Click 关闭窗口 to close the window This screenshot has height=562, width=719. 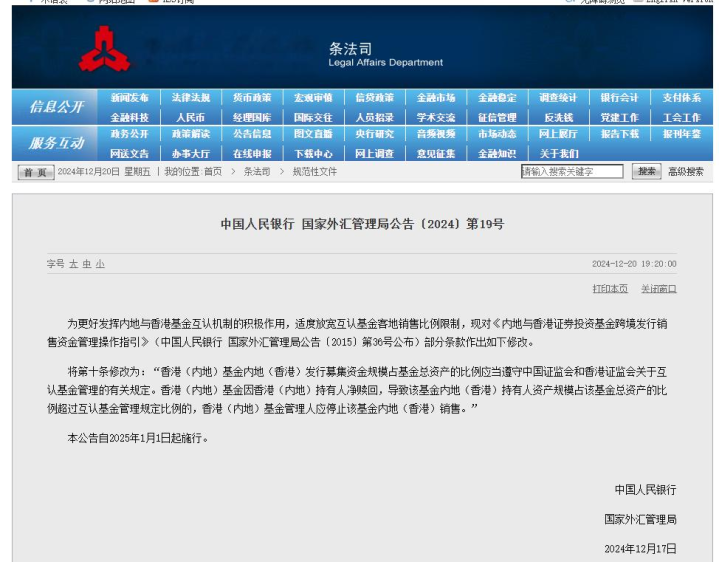click(658, 289)
